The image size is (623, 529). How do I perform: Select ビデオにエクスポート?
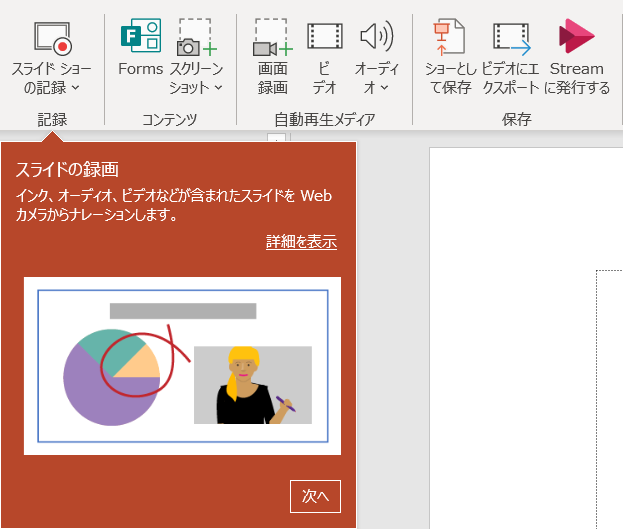click(x=511, y=56)
